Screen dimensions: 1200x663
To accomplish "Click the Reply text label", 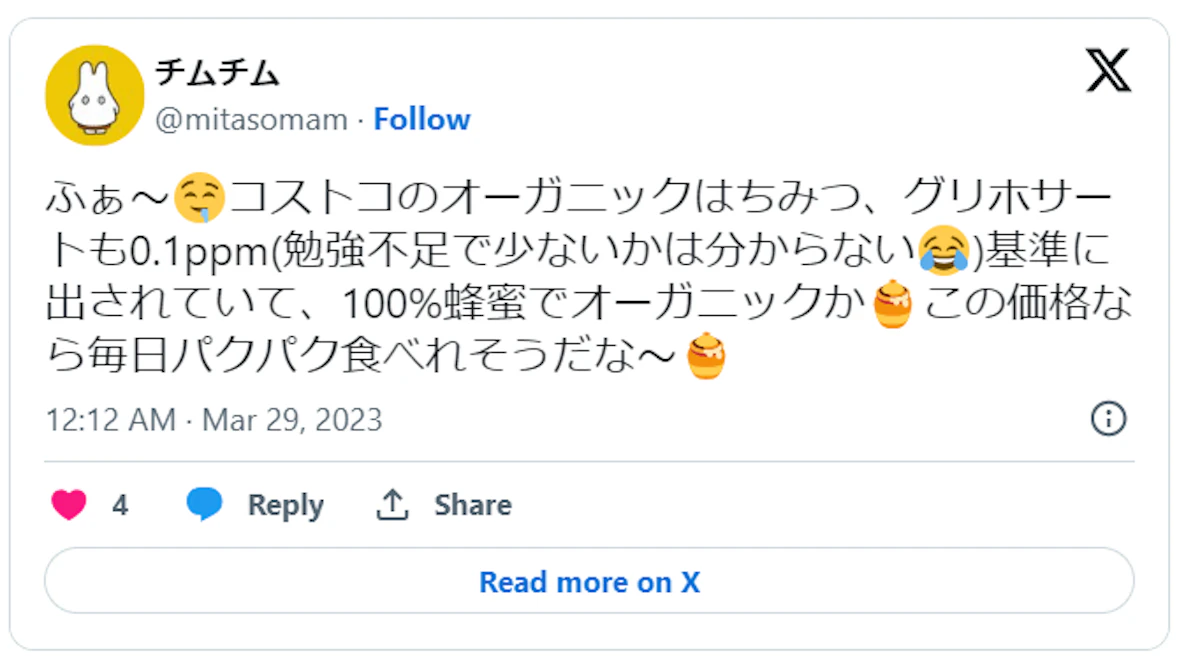I will coord(286,505).
